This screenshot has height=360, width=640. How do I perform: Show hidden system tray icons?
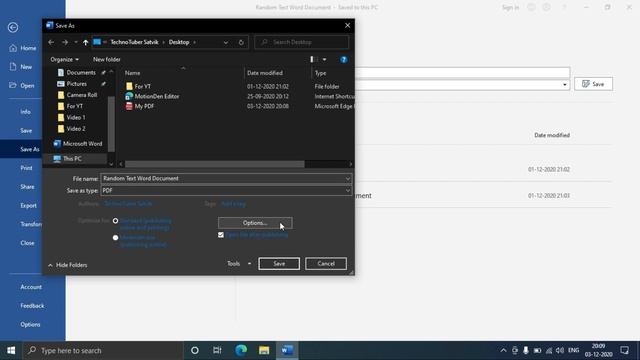pos(503,351)
